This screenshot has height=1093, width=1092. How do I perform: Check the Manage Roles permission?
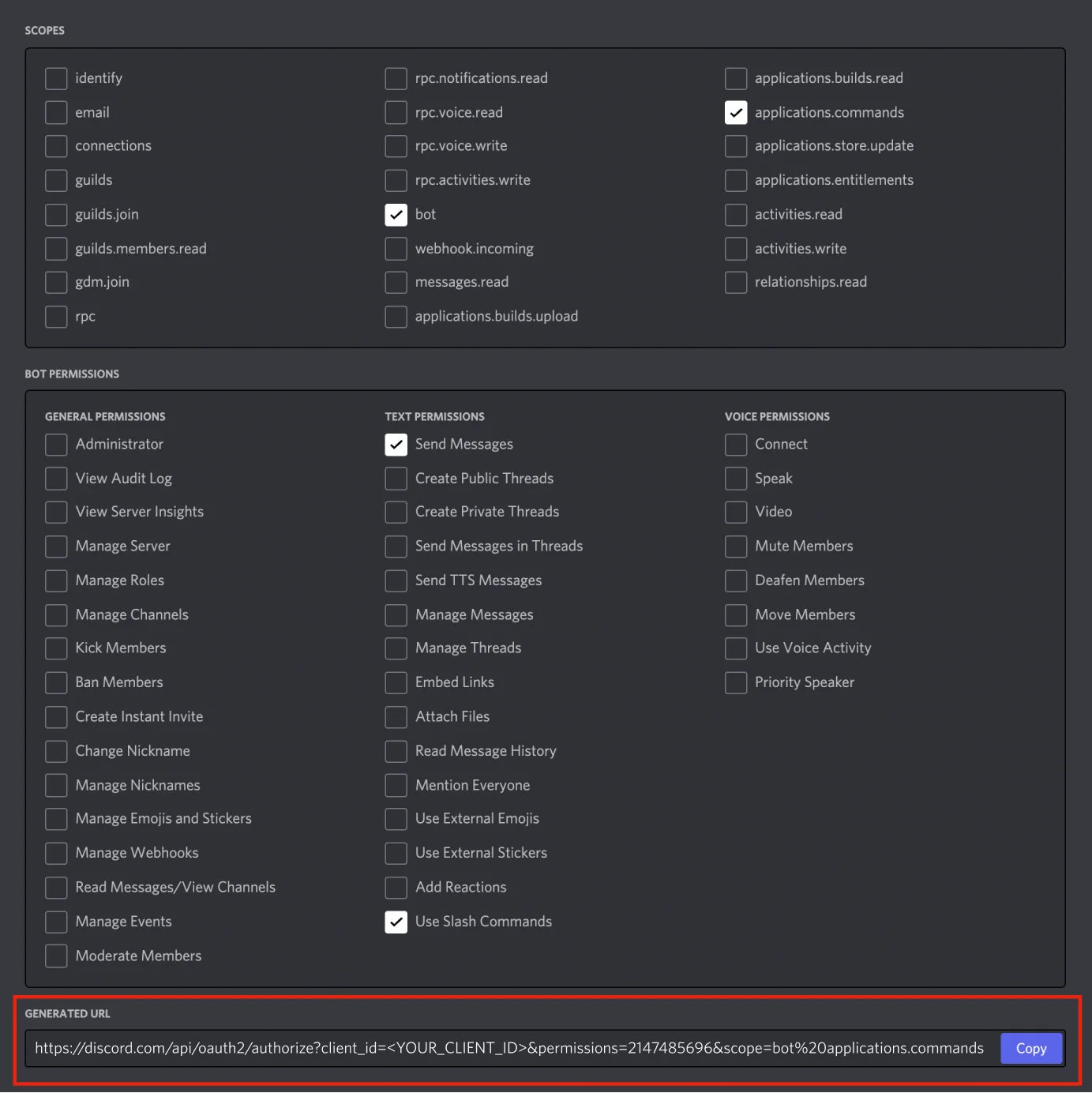[56, 580]
